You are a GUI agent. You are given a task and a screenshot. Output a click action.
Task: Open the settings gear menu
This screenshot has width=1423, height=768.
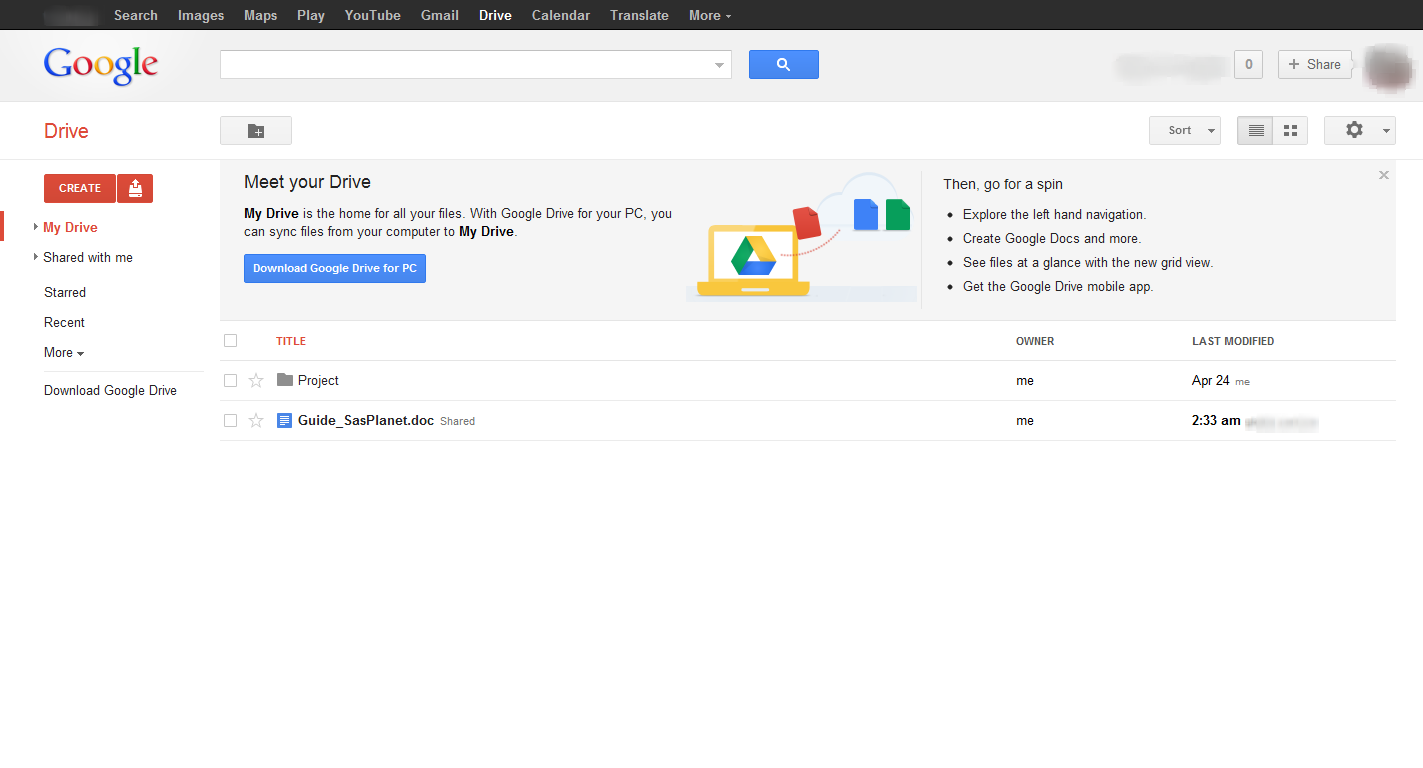1360,130
